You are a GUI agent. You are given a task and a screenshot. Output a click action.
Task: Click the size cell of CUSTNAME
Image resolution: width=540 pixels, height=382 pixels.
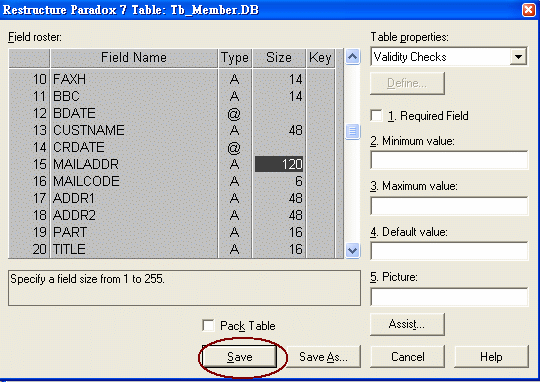pos(279,130)
